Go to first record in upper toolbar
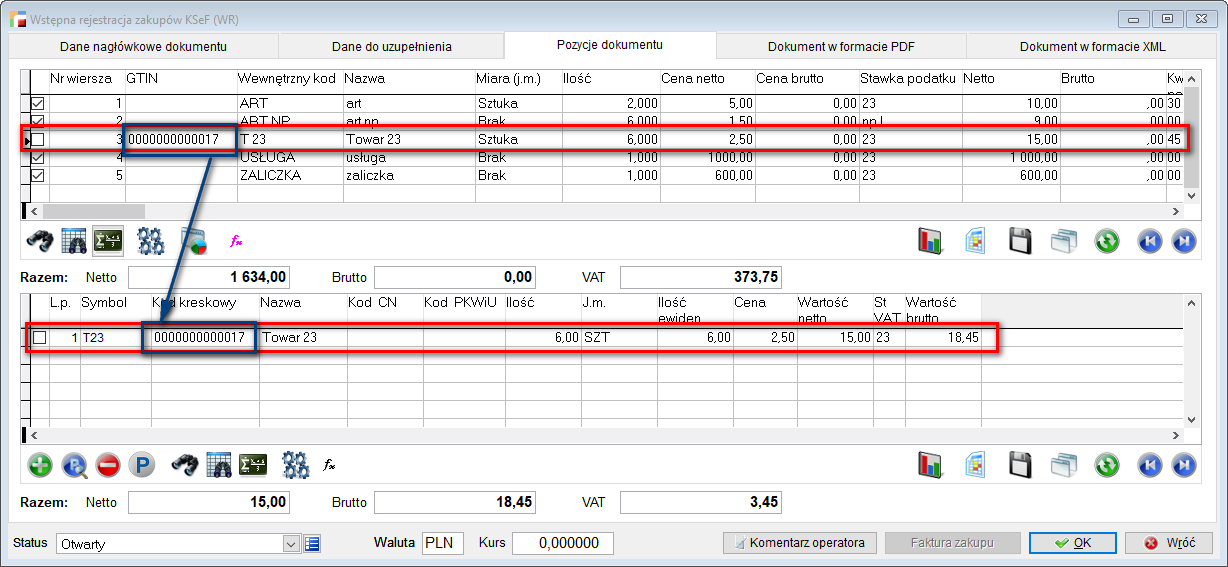This screenshot has width=1228, height=567. (1150, 241)
